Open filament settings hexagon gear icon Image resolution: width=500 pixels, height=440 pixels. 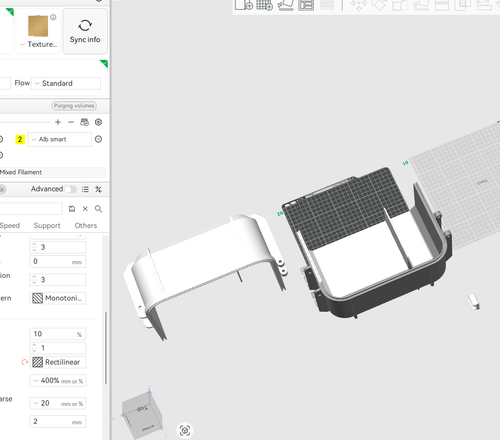coord(98,122)
